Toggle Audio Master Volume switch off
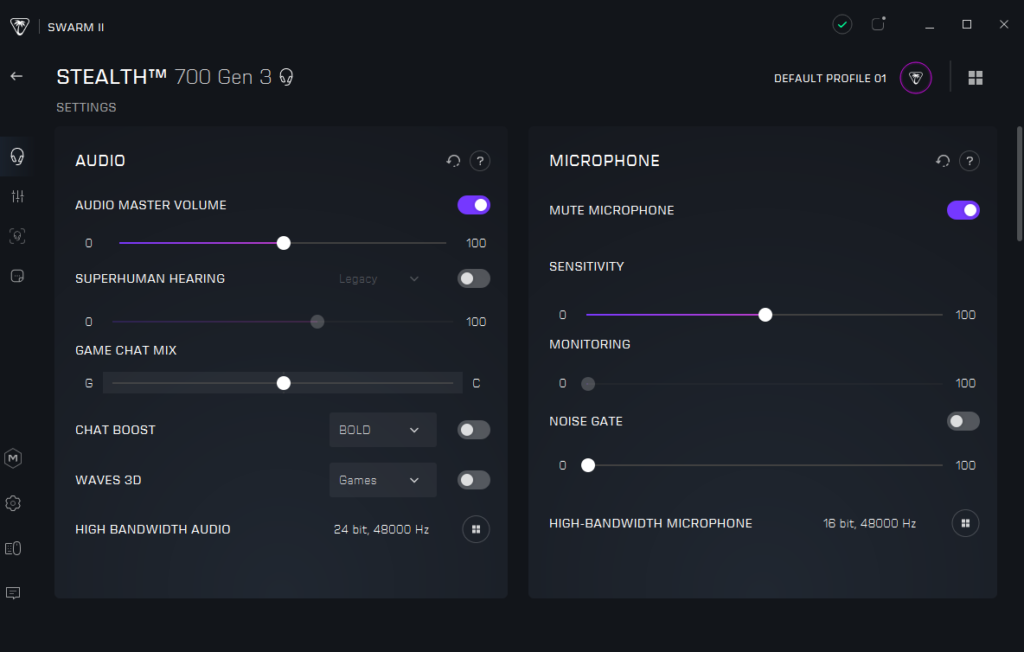This screenshot has height=652, width=1024. click(x=474, y=205)
